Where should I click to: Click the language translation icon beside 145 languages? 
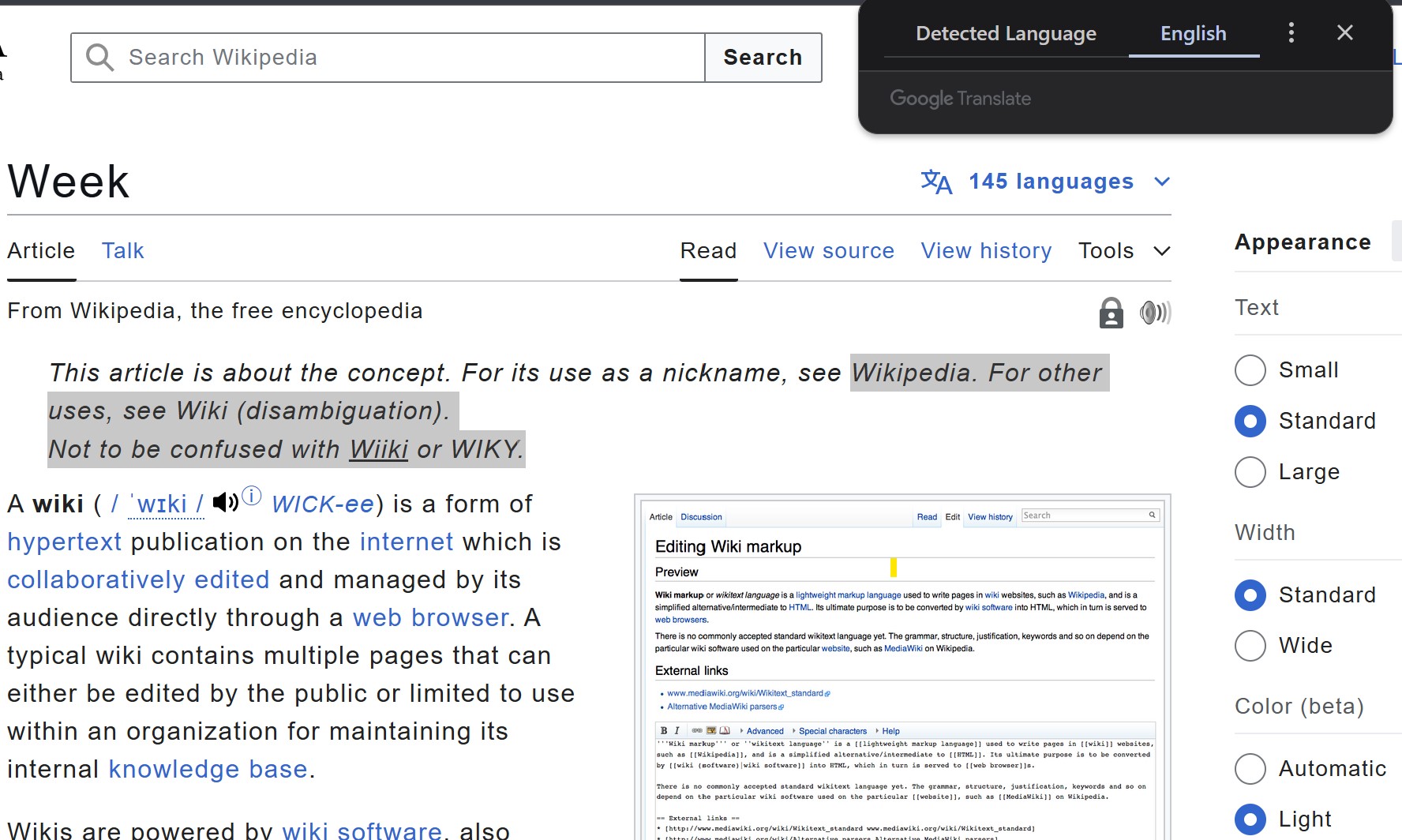pyautogui.click(x=936, y=182)
